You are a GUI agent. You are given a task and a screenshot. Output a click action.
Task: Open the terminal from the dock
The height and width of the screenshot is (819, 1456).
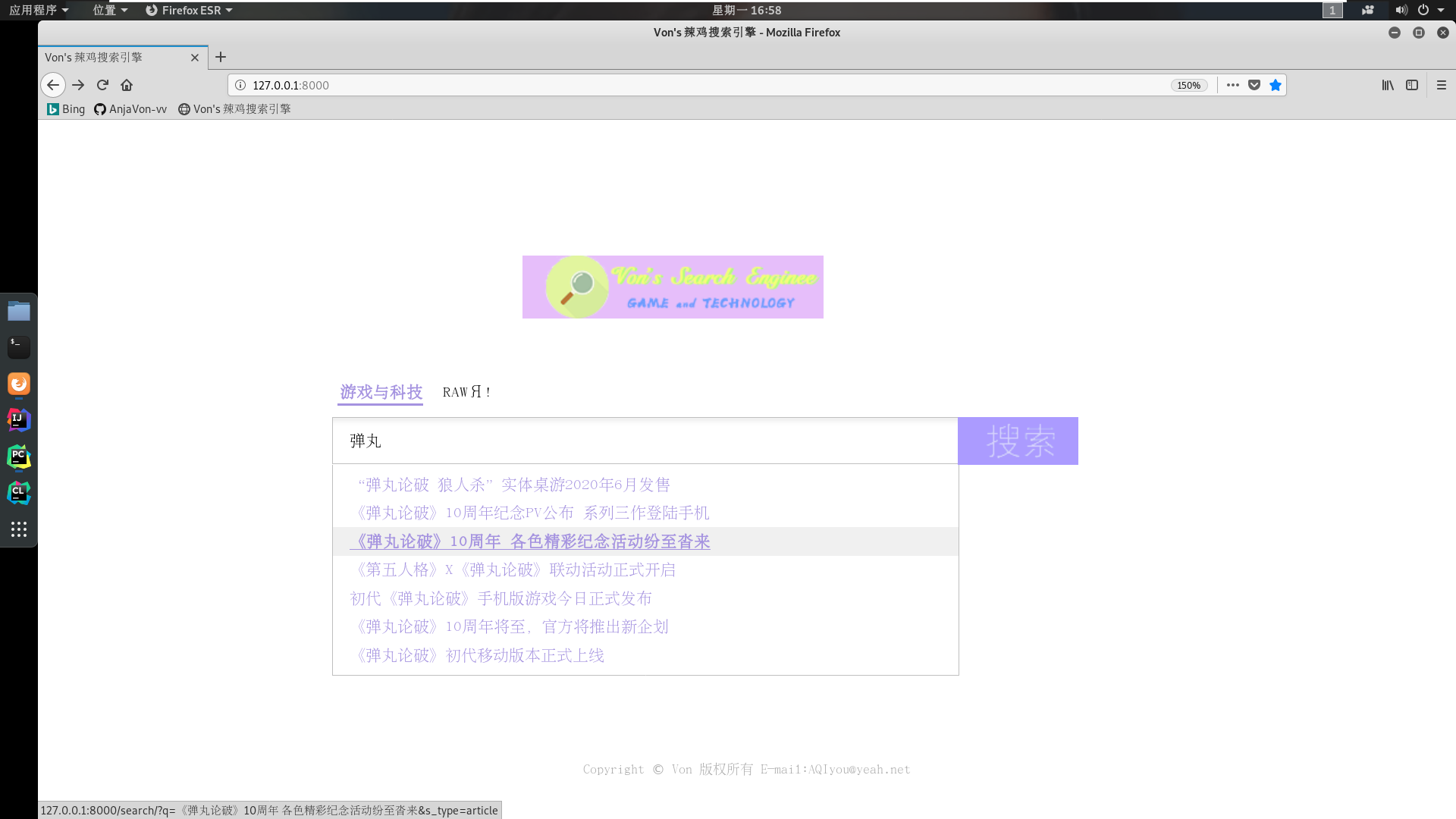click(18, 347)
